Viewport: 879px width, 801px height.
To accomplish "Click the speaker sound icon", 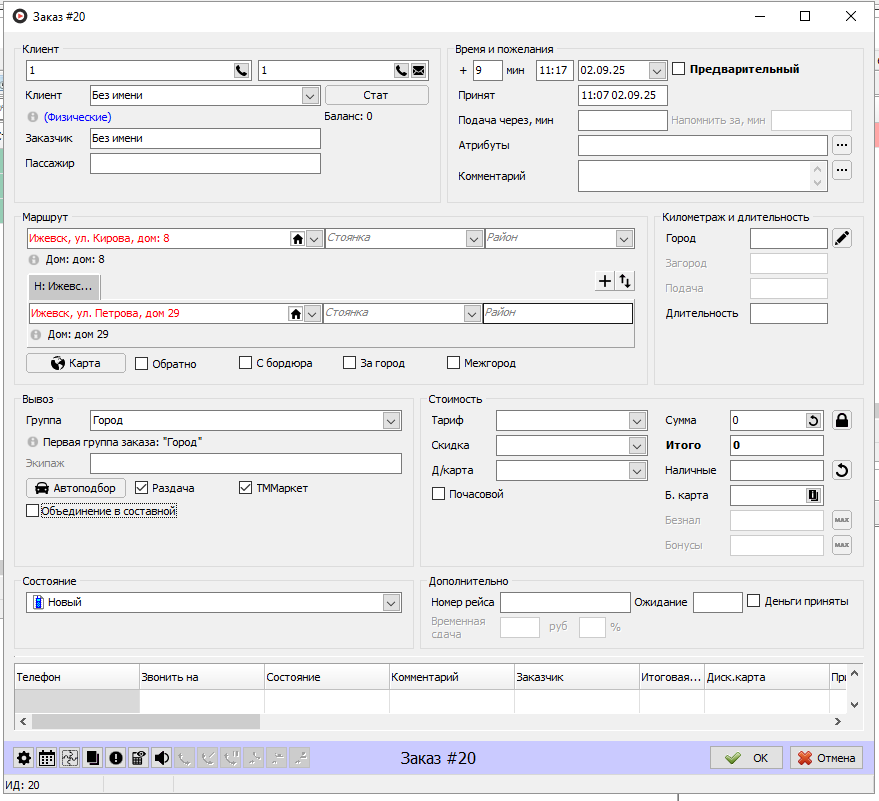I will pos(162,758).
